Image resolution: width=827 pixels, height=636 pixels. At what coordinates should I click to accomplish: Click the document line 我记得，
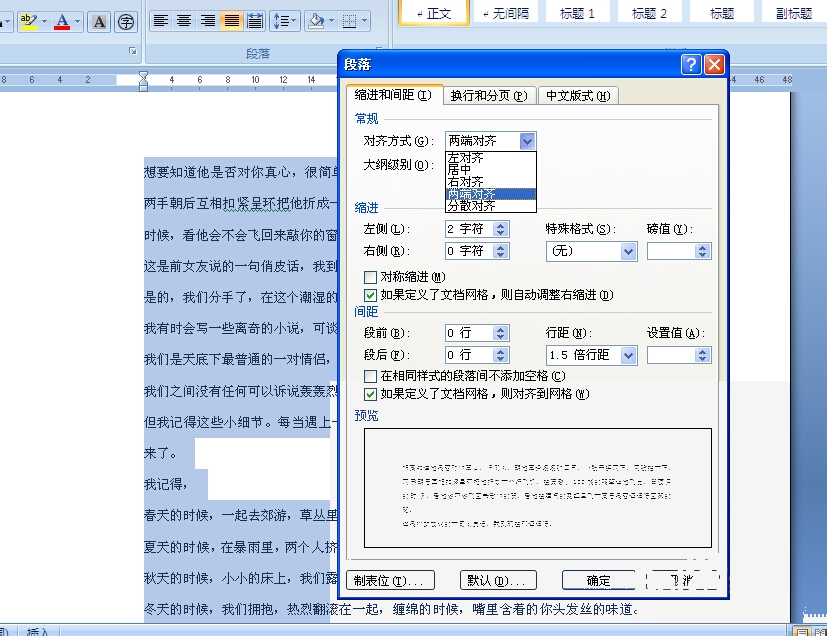(x=166, y=484)
